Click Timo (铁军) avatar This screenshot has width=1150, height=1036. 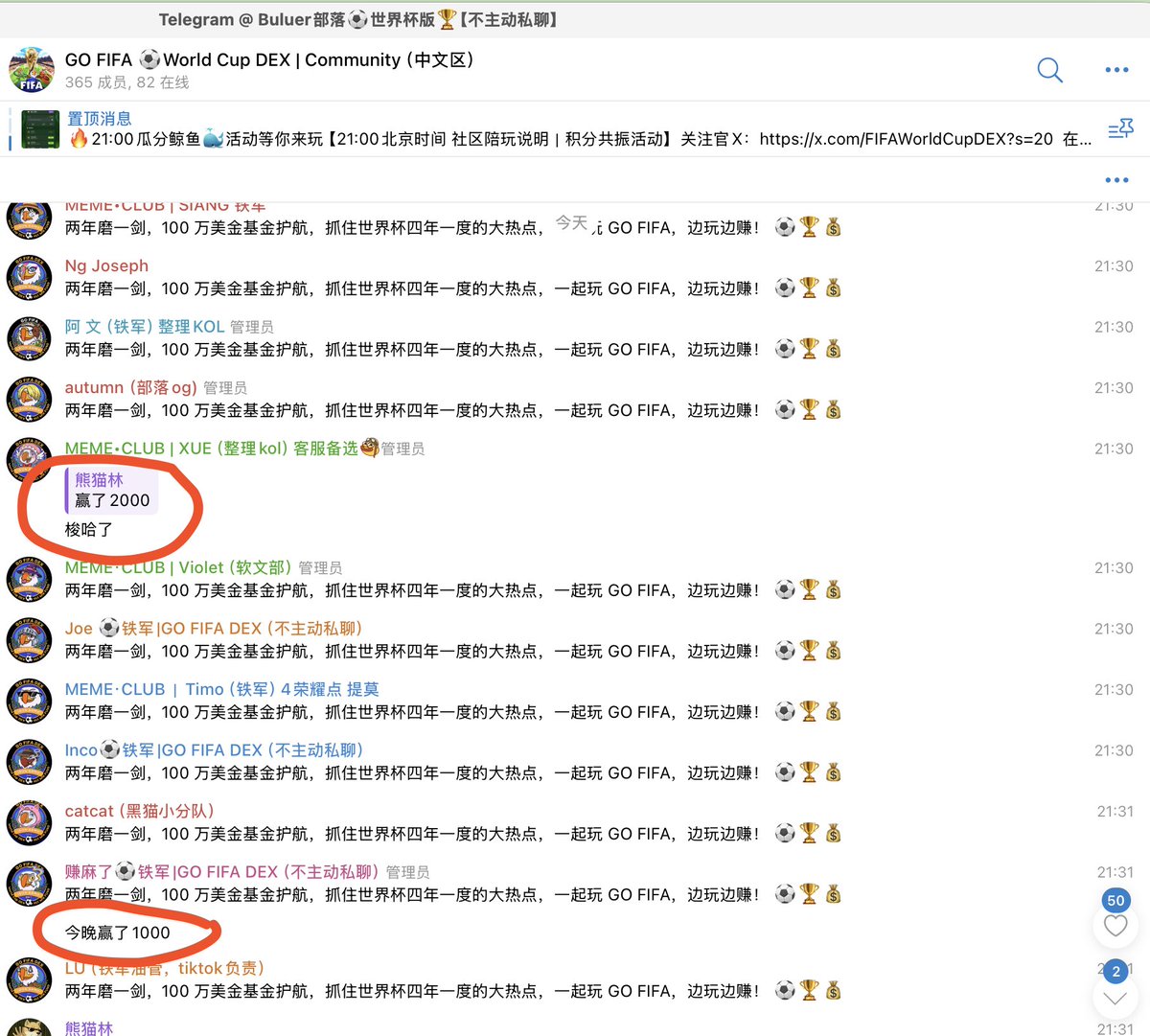coord(29,701)
